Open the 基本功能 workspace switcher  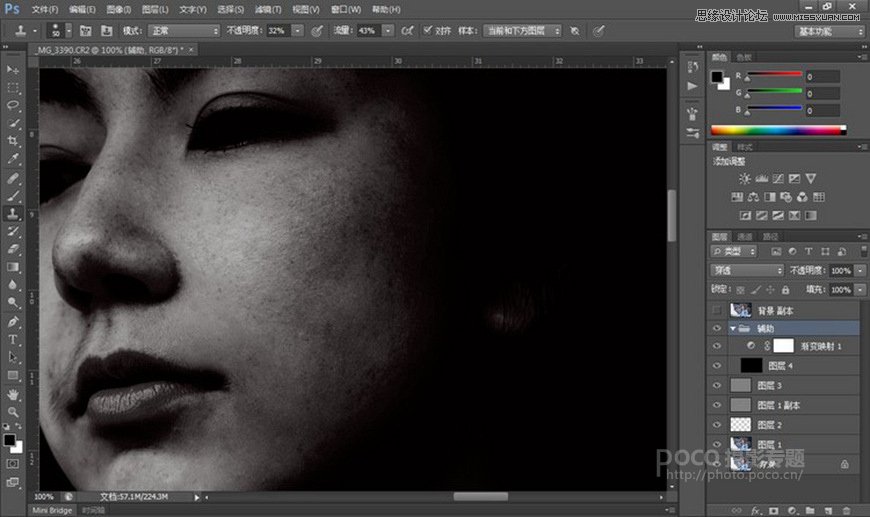point(829,31)
